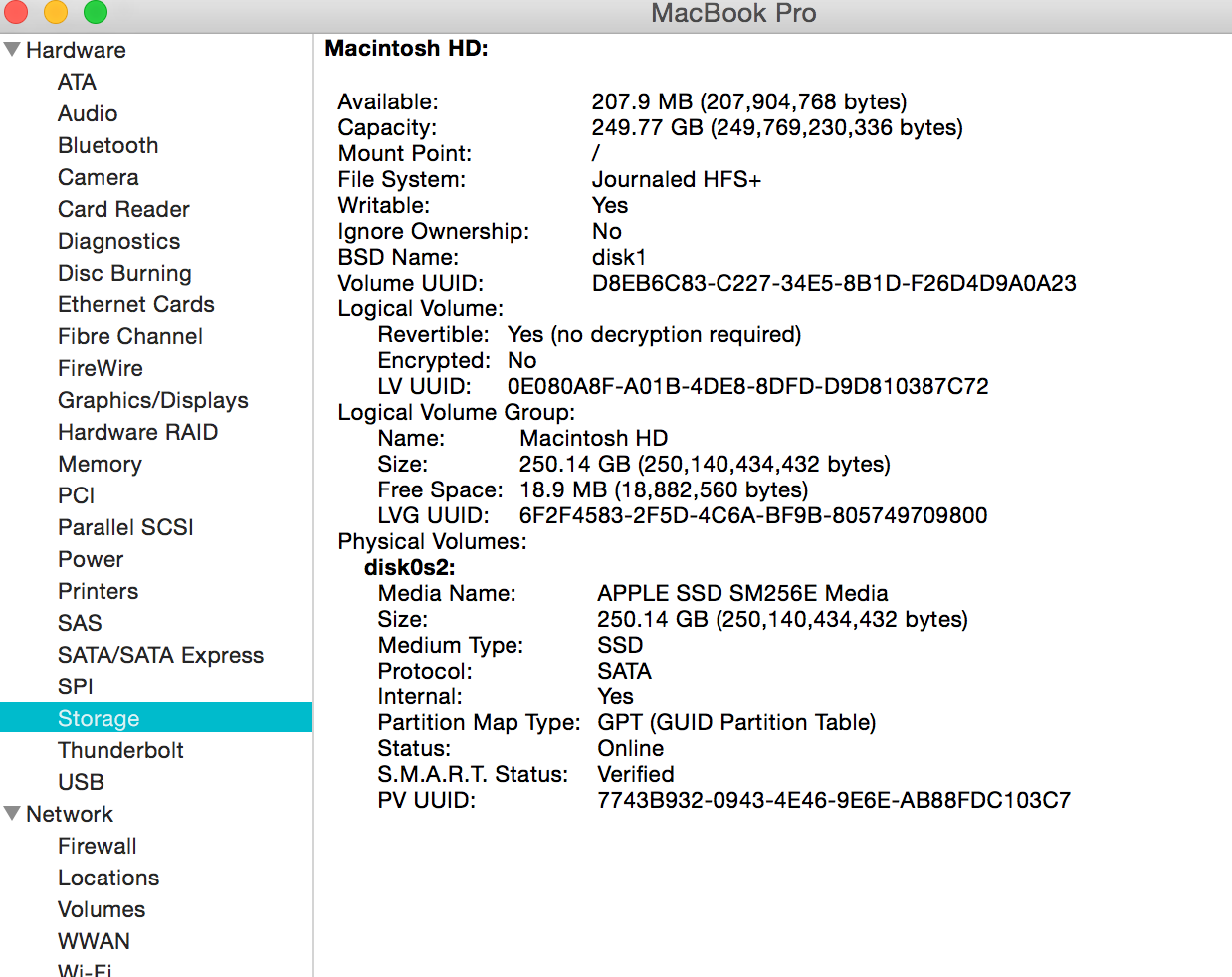Click the Network category label
This screenshot has width=1232, height=977.
(70, 814)
